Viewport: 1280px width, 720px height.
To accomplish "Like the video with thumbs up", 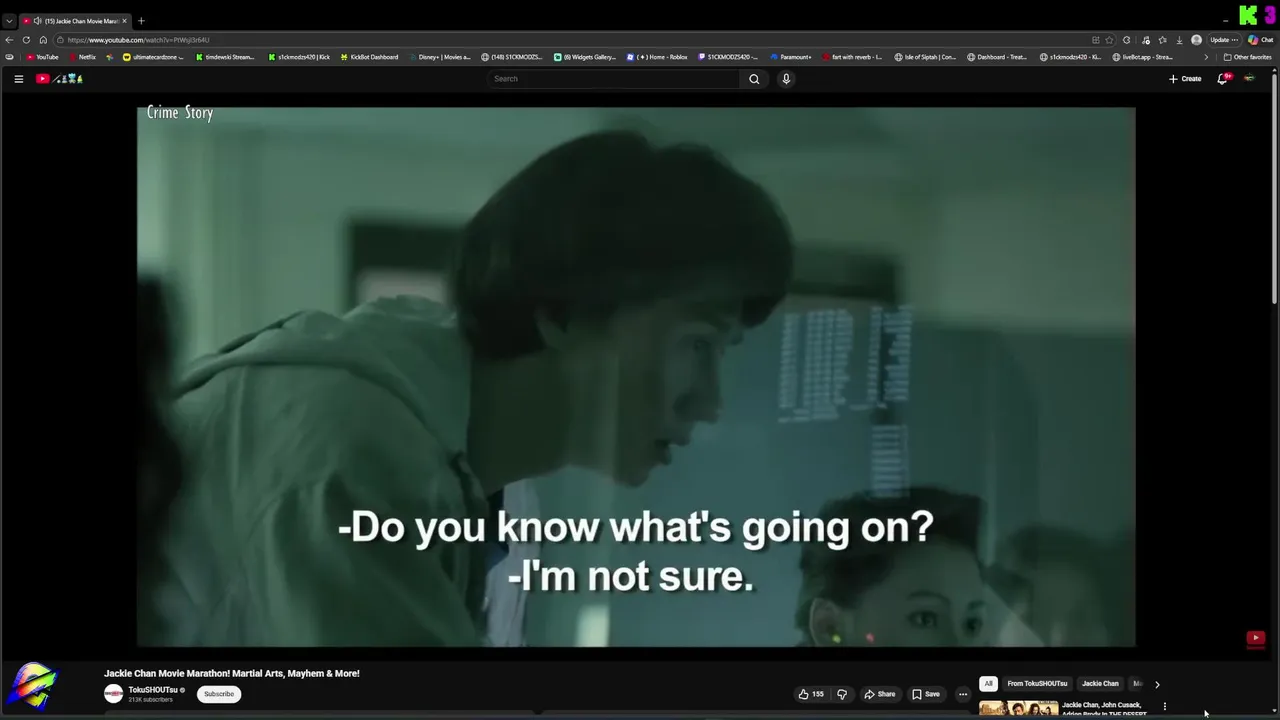I will [811, 694].
